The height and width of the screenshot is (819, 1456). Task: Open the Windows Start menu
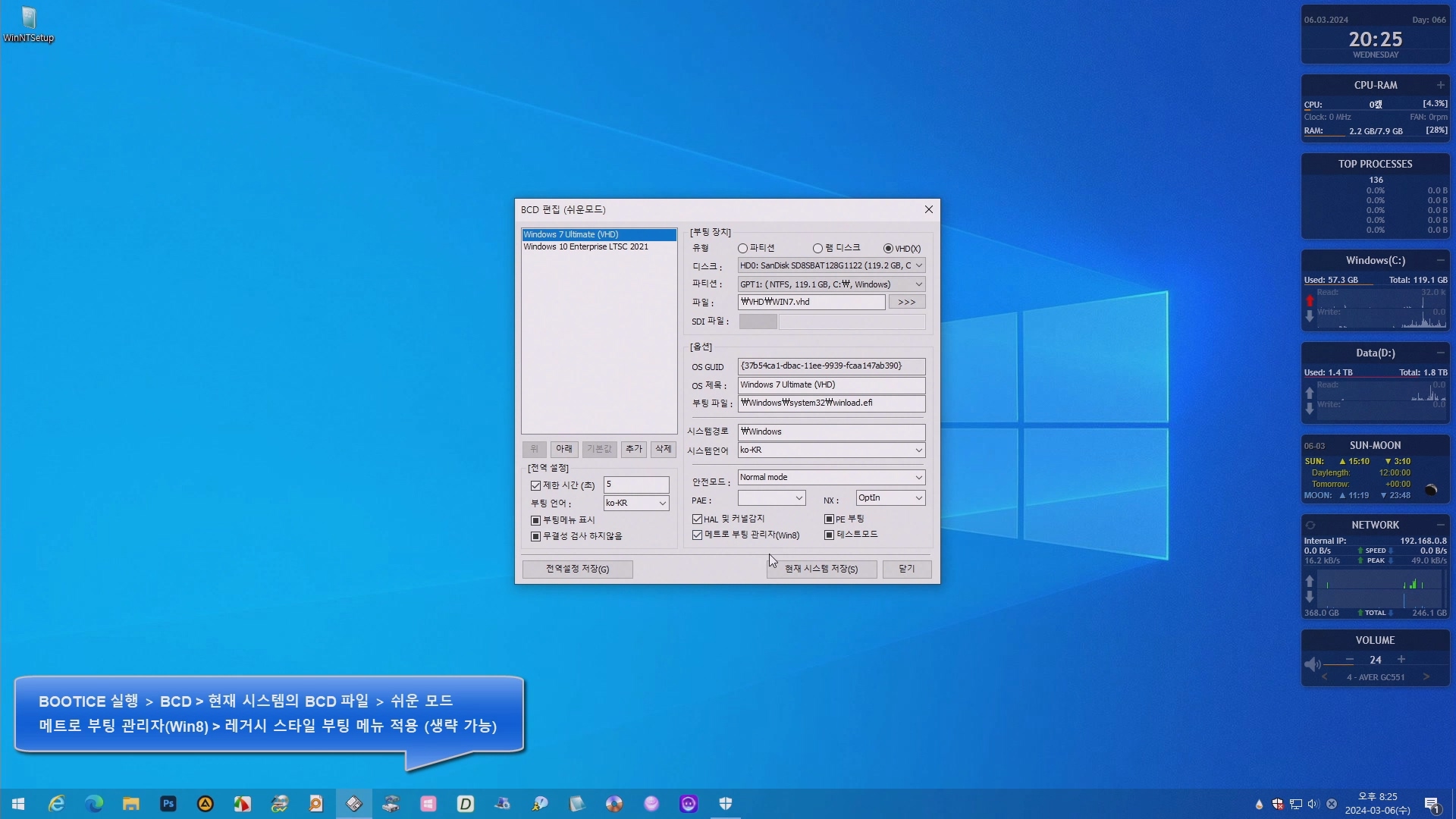(x=18, y=804)
